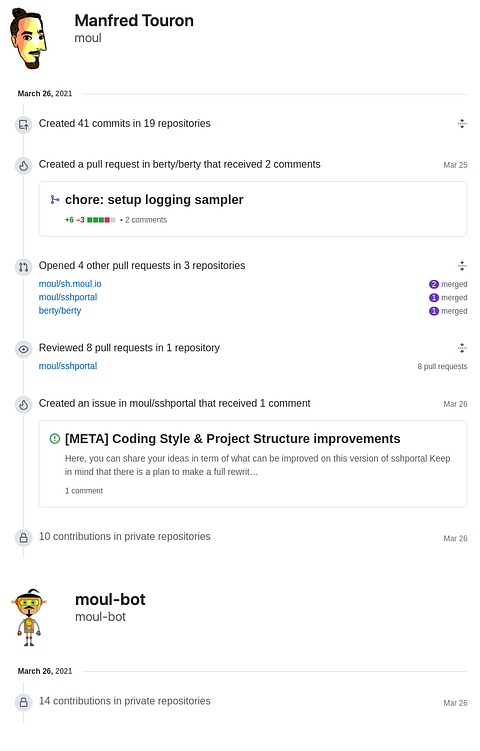480x751 pixels.
Task: Open moul/sshportal link under Reviewed pull requests
Action: (68, 366)
